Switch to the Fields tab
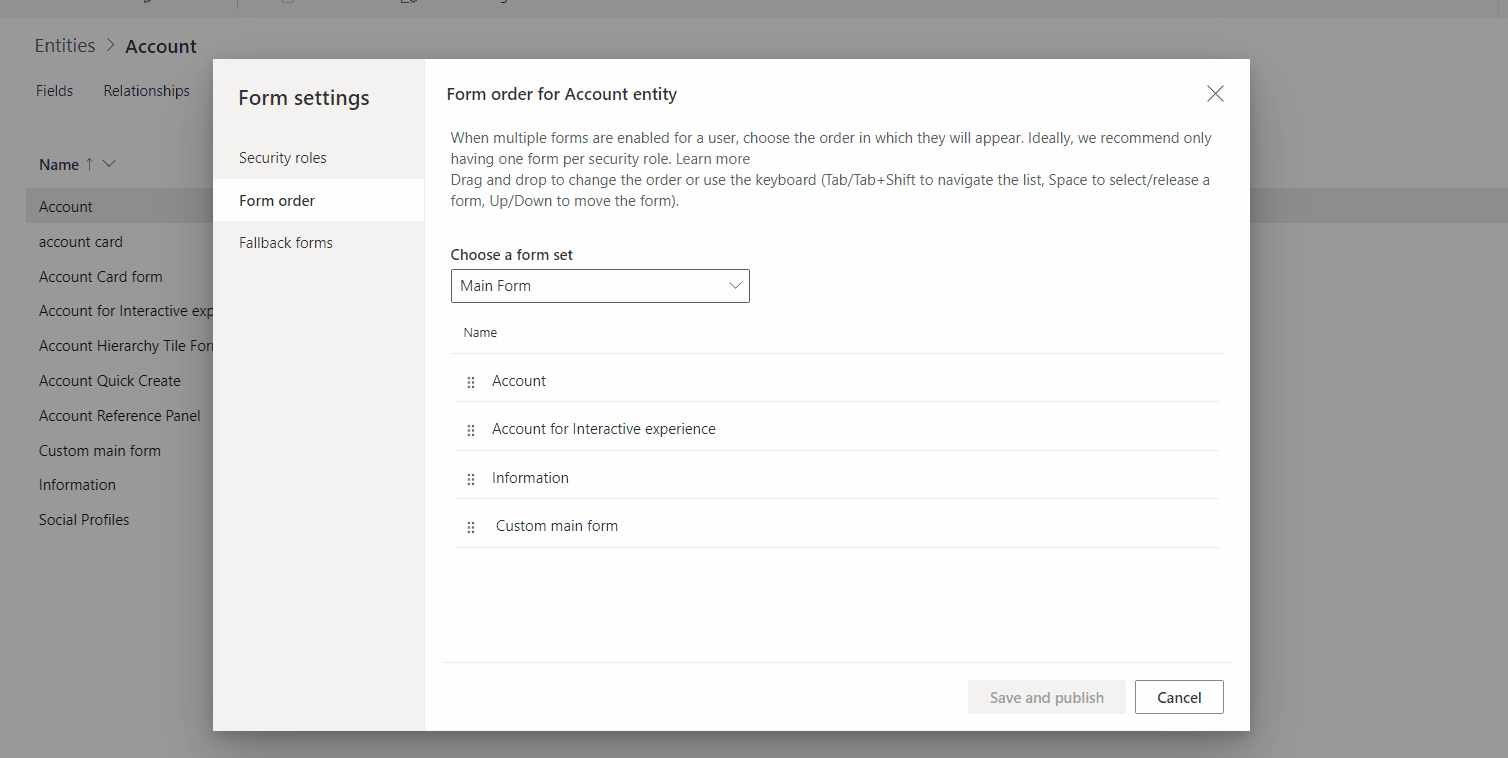The width and height of the screenshot is (1508, 758). tap(54, 90)
